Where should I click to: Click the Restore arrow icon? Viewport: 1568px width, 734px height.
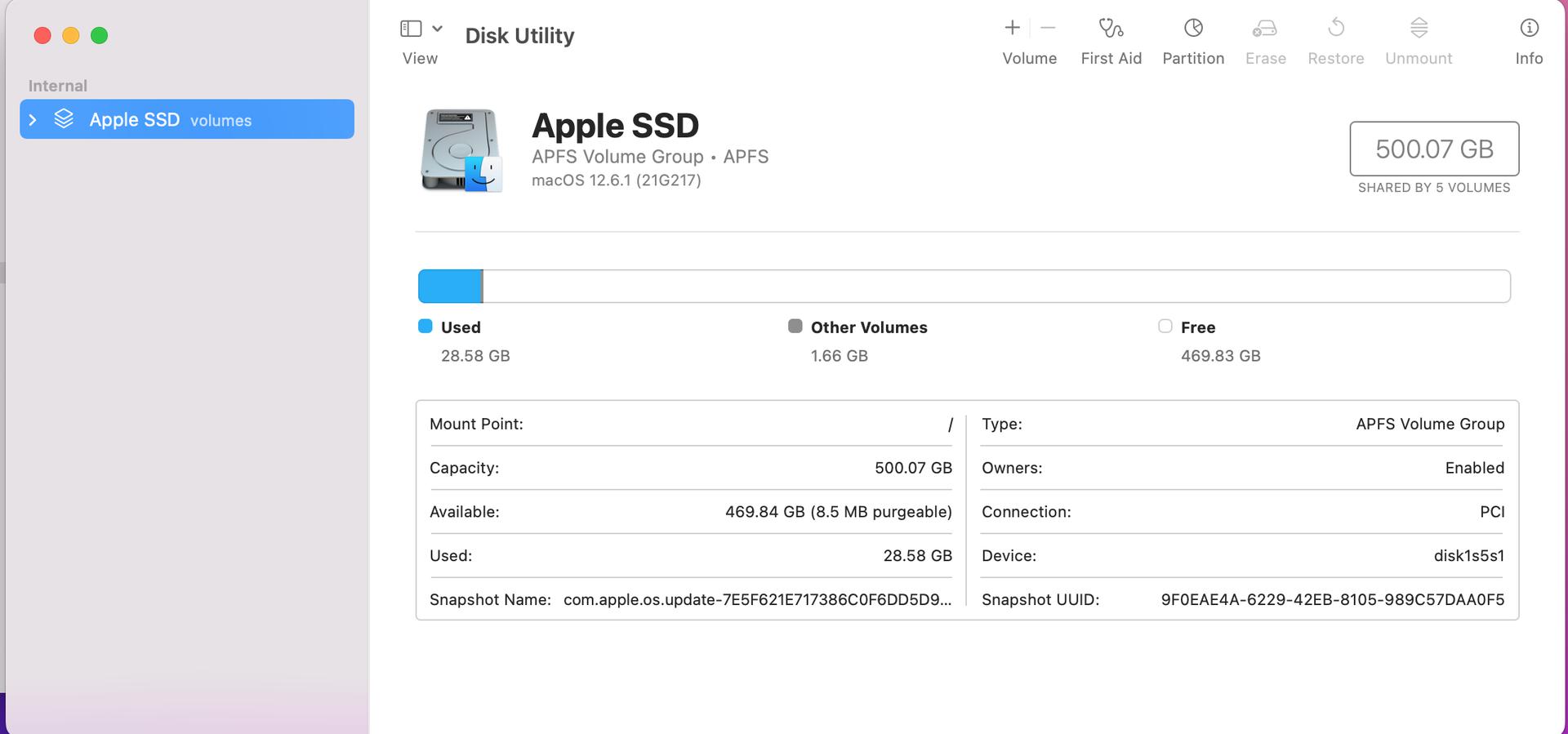click(x=1336, y=29)
